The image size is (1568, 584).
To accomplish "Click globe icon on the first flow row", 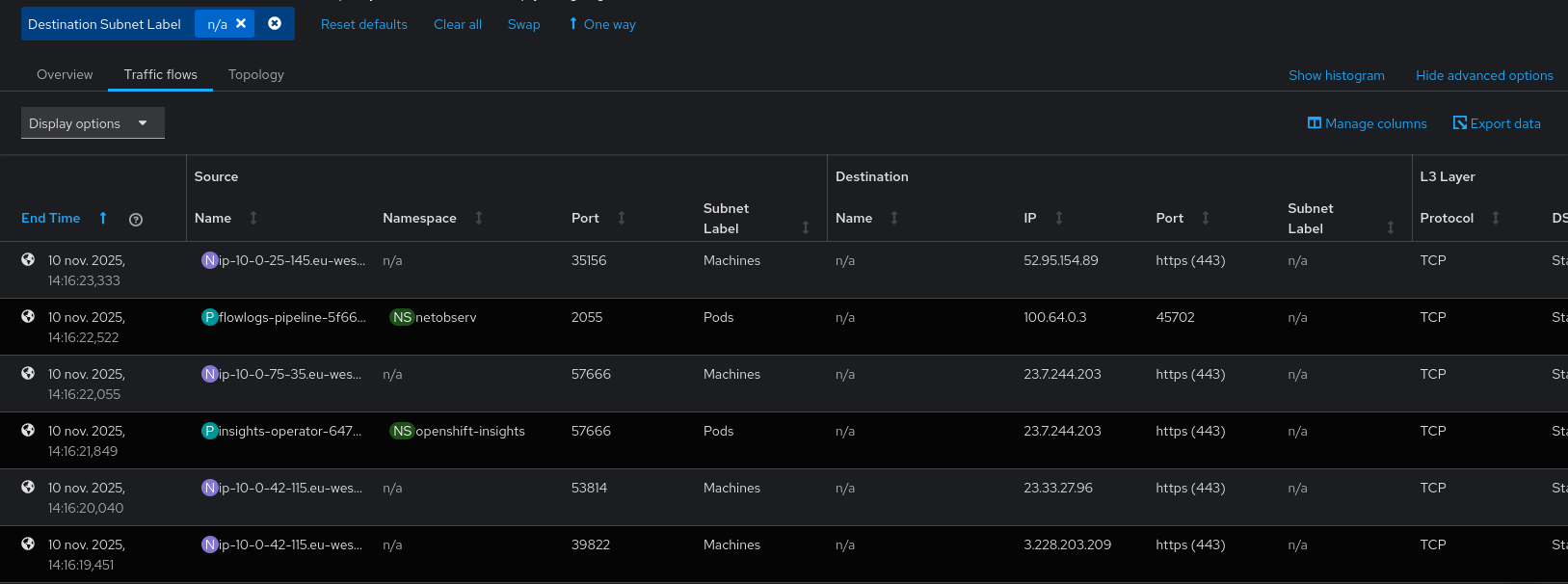I will tap(28, 260).
